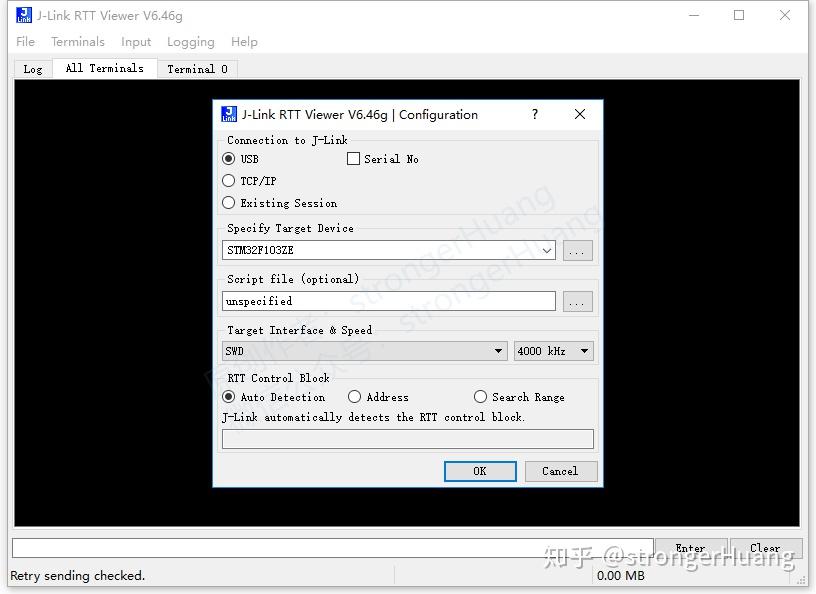The height and width of the screenshot is (594, 816).
Task: Select Search Range detection mode
Action: 481,396
